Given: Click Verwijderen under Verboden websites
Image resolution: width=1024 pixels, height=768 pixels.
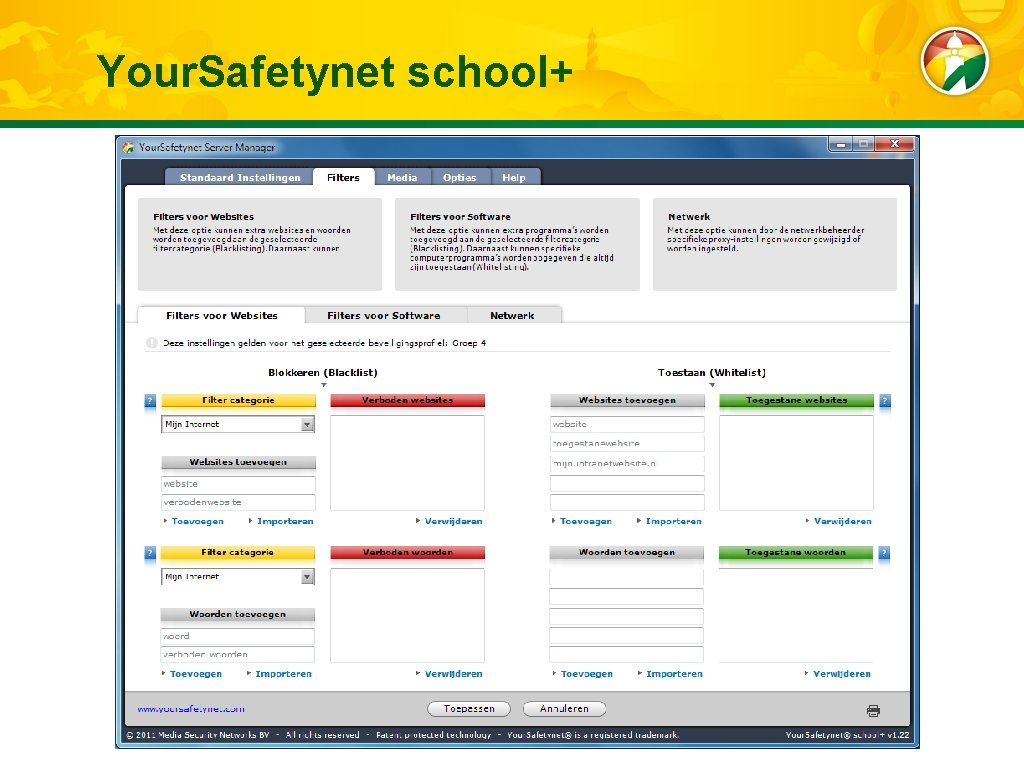Looking at the screenshot, I should pos(454,521).
